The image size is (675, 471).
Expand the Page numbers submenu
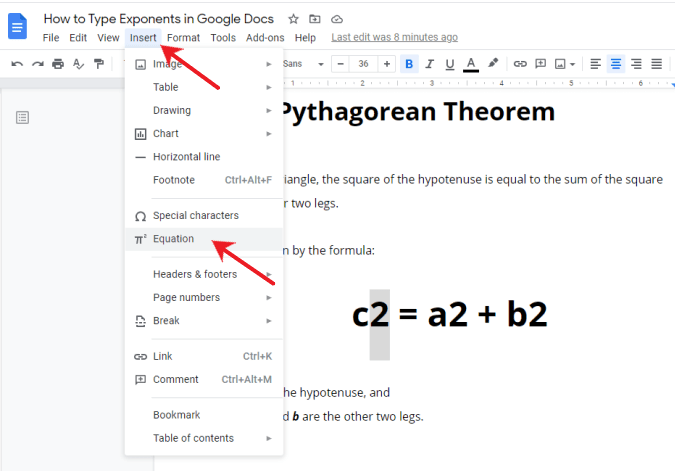204,298
